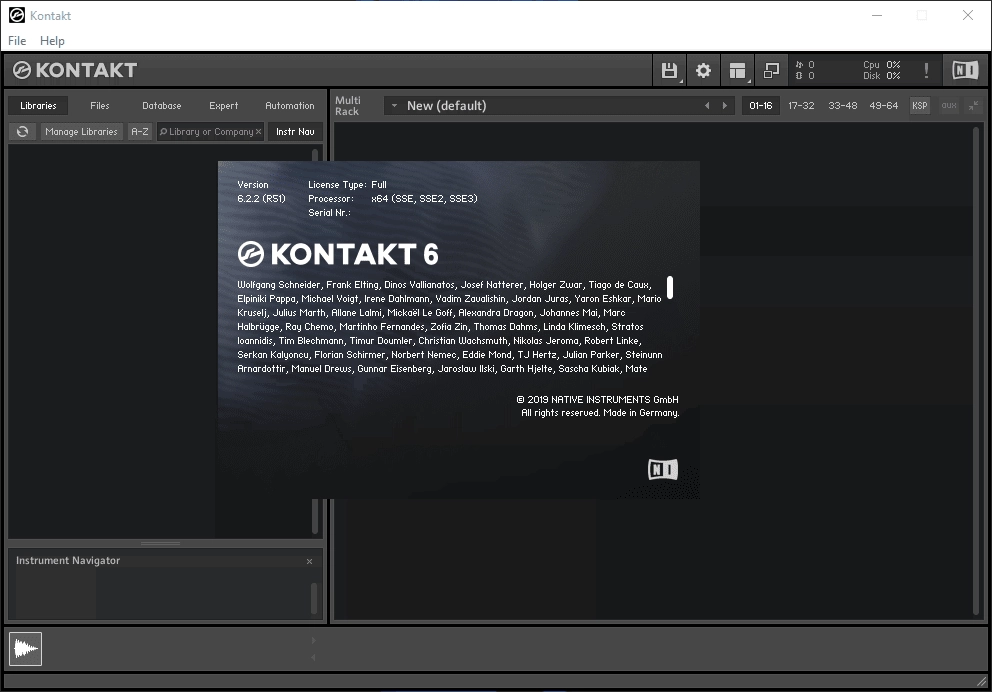992x692 pixels.
Task: Open the Workspace management panel icon
Action: pyautogui.click(x=737, y=70)
